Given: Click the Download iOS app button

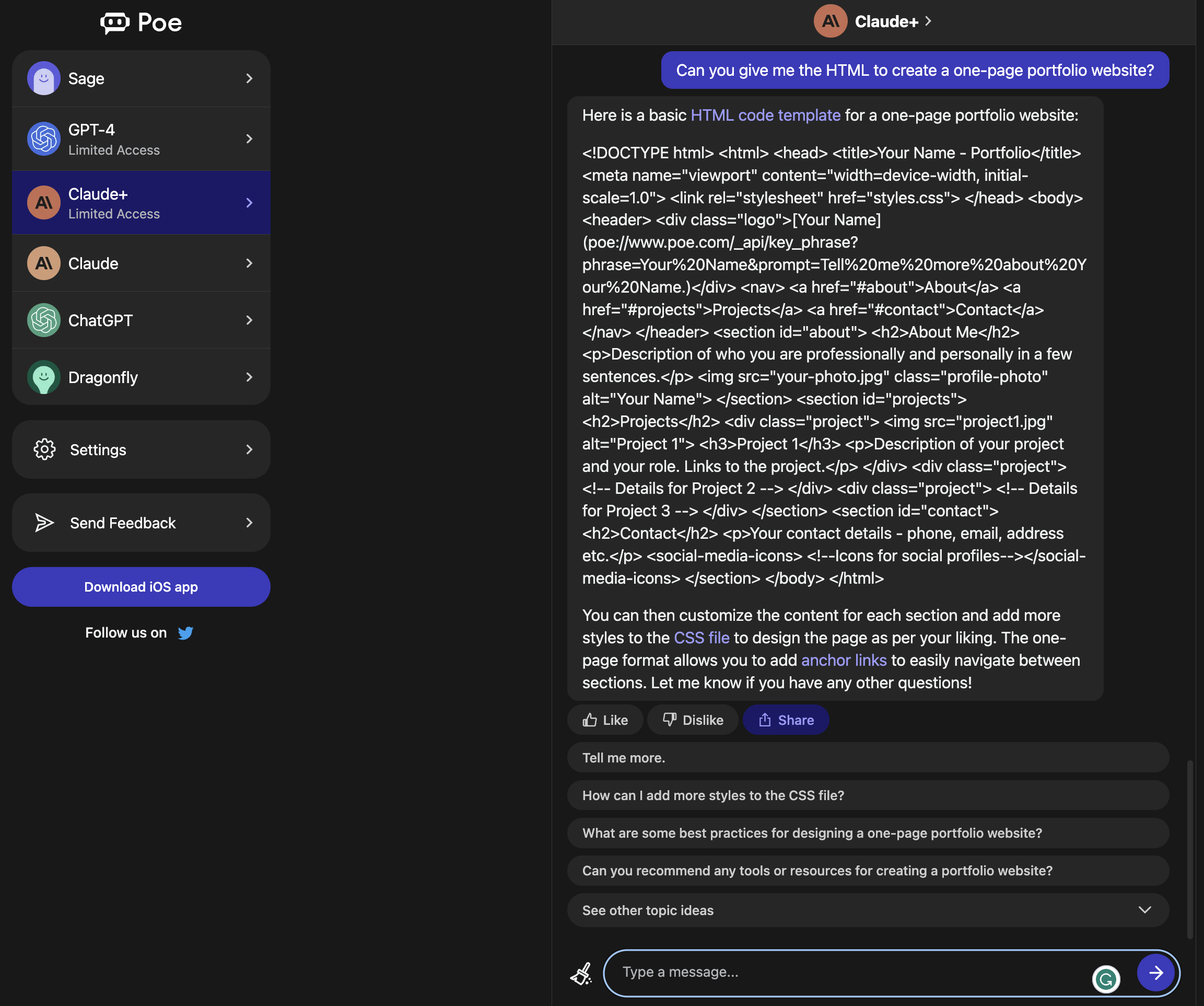Looking at the screenshot, I should [141, 587].
